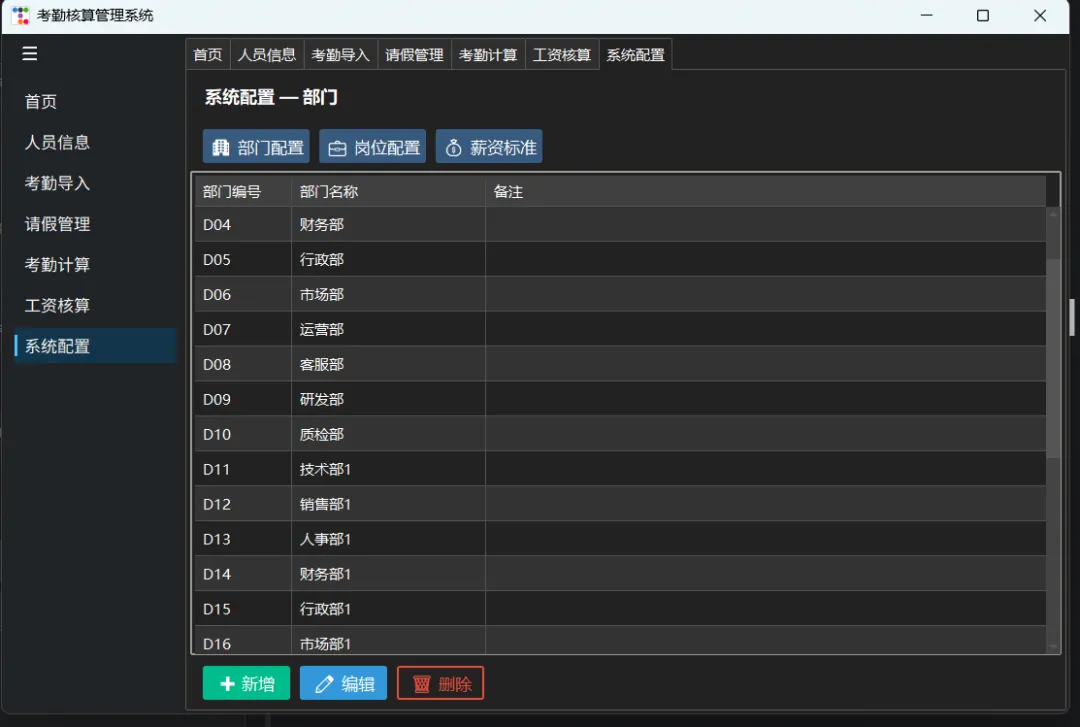Click the pencil icon on 编辑 button
Viewport: 1080px width, 727px height.
click(324, 684)
